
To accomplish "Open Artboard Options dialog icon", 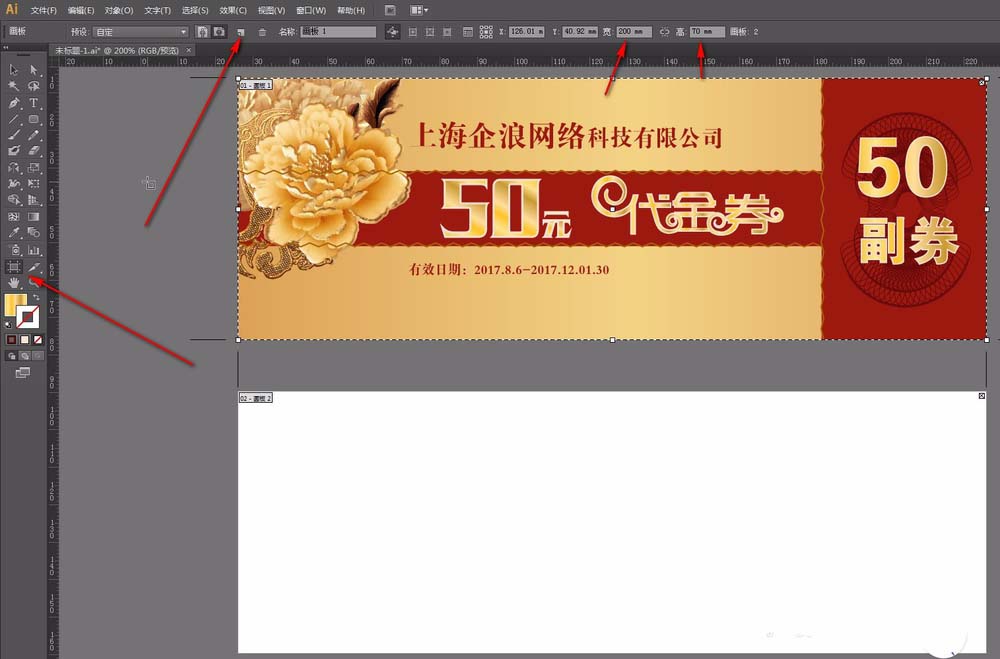I will click(467, 32).
